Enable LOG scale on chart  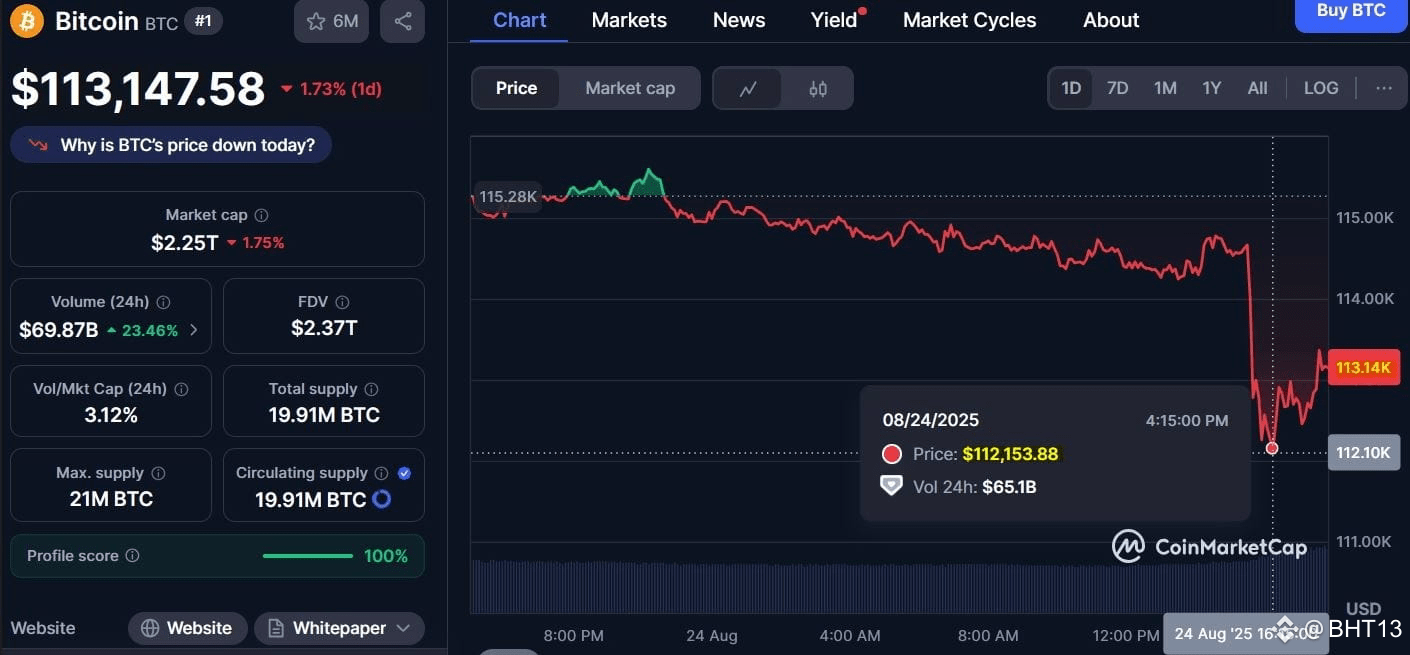[x=1321, y=88]
